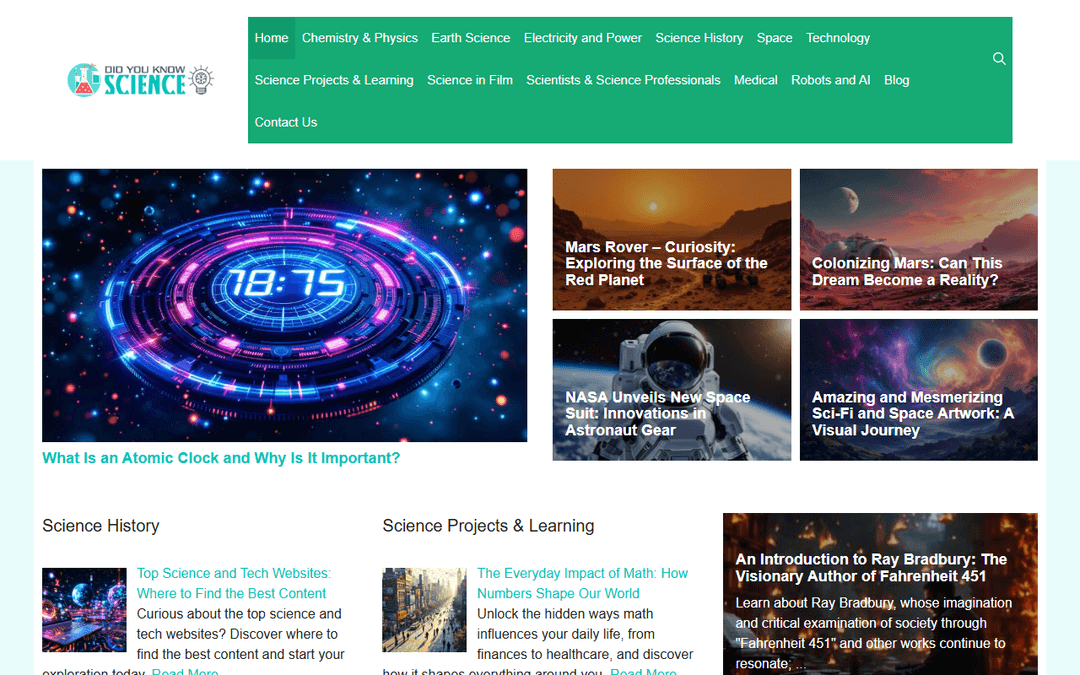Click Science Projects & Learning section heading

point(488,526)
